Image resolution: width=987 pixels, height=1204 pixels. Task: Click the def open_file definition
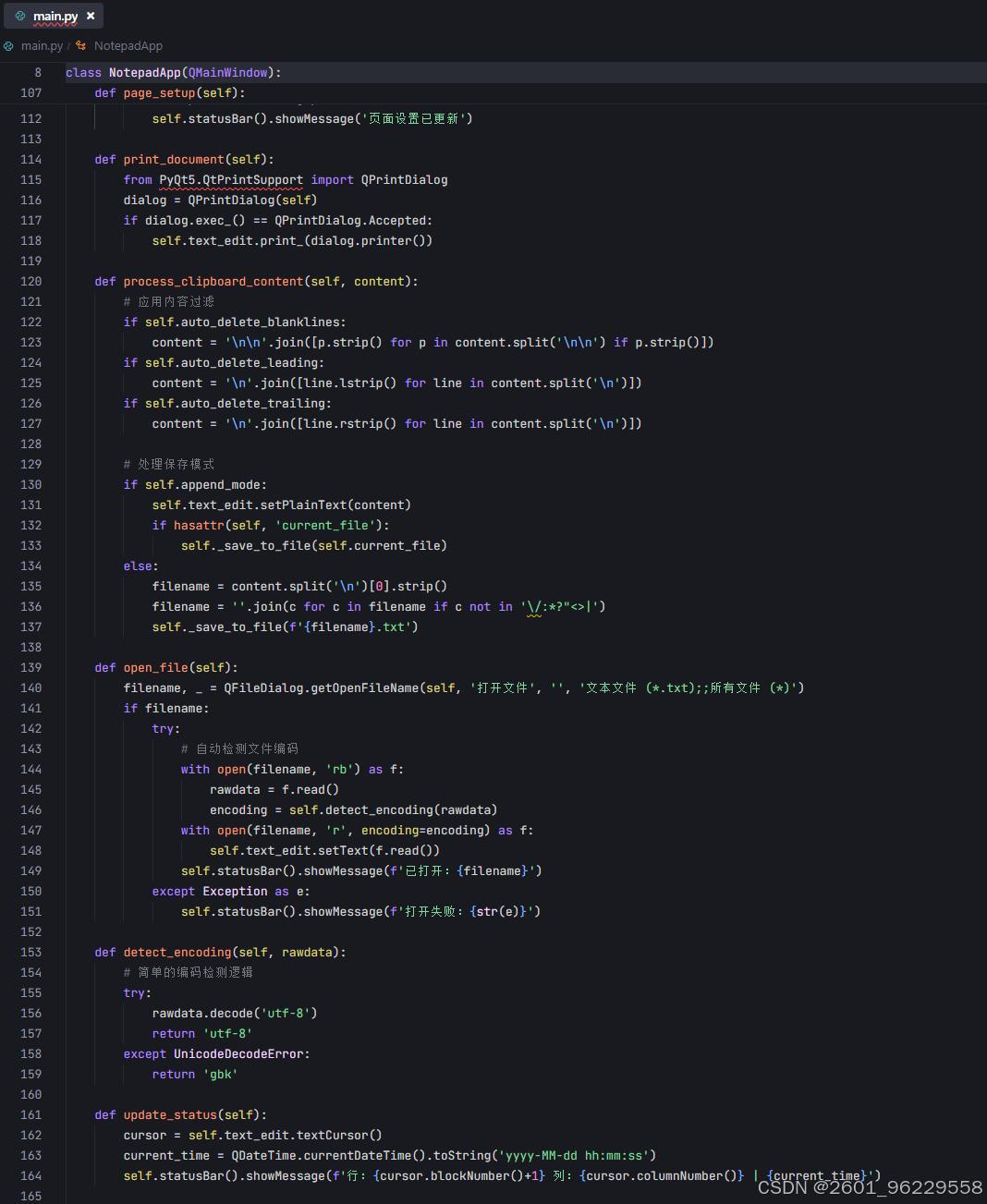coord(166,667)
